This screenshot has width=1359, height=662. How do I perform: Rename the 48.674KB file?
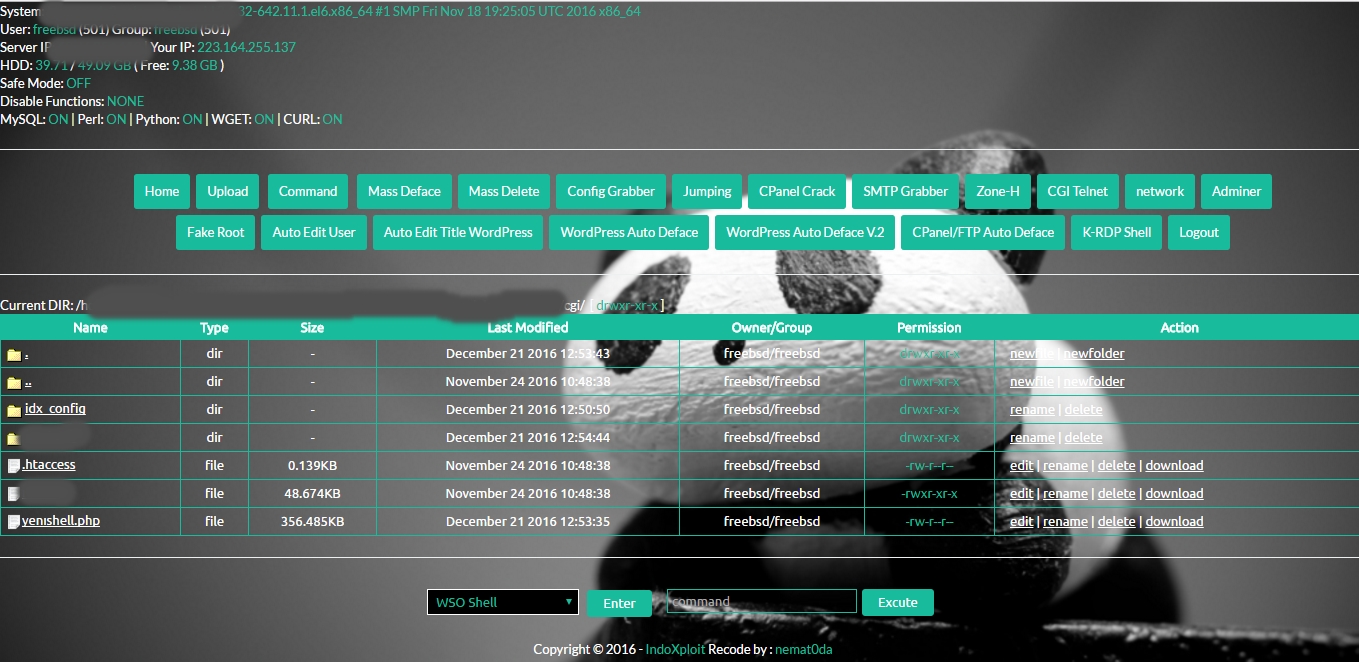coord(1065,493)
